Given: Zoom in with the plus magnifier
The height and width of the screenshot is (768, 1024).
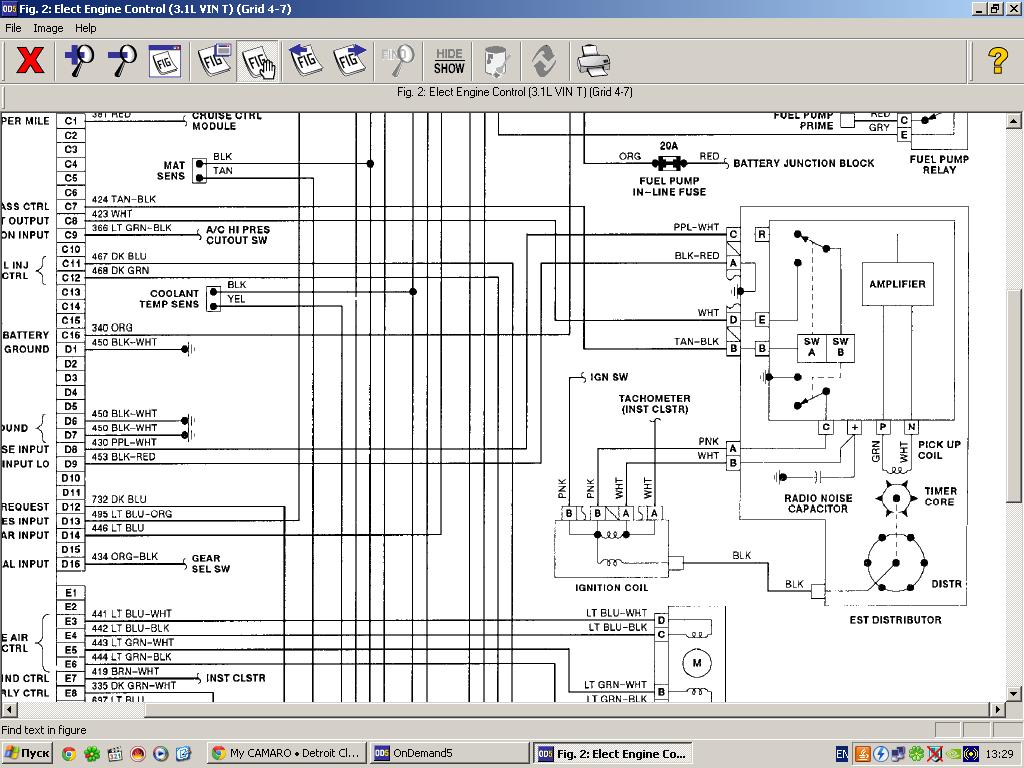Looking at the screenshot, I should [79, 61].
